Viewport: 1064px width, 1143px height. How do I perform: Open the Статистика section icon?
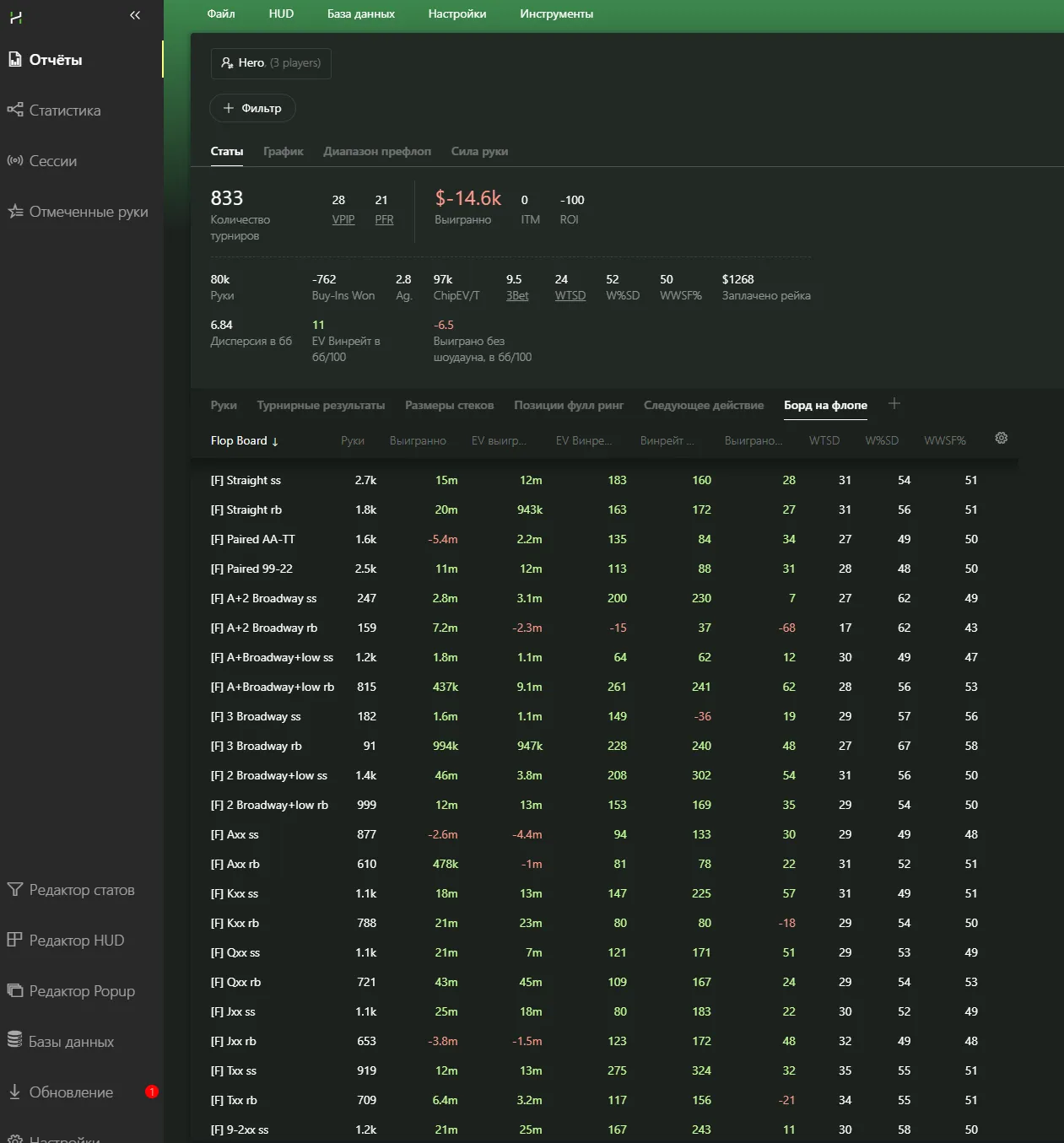(15, 110)
